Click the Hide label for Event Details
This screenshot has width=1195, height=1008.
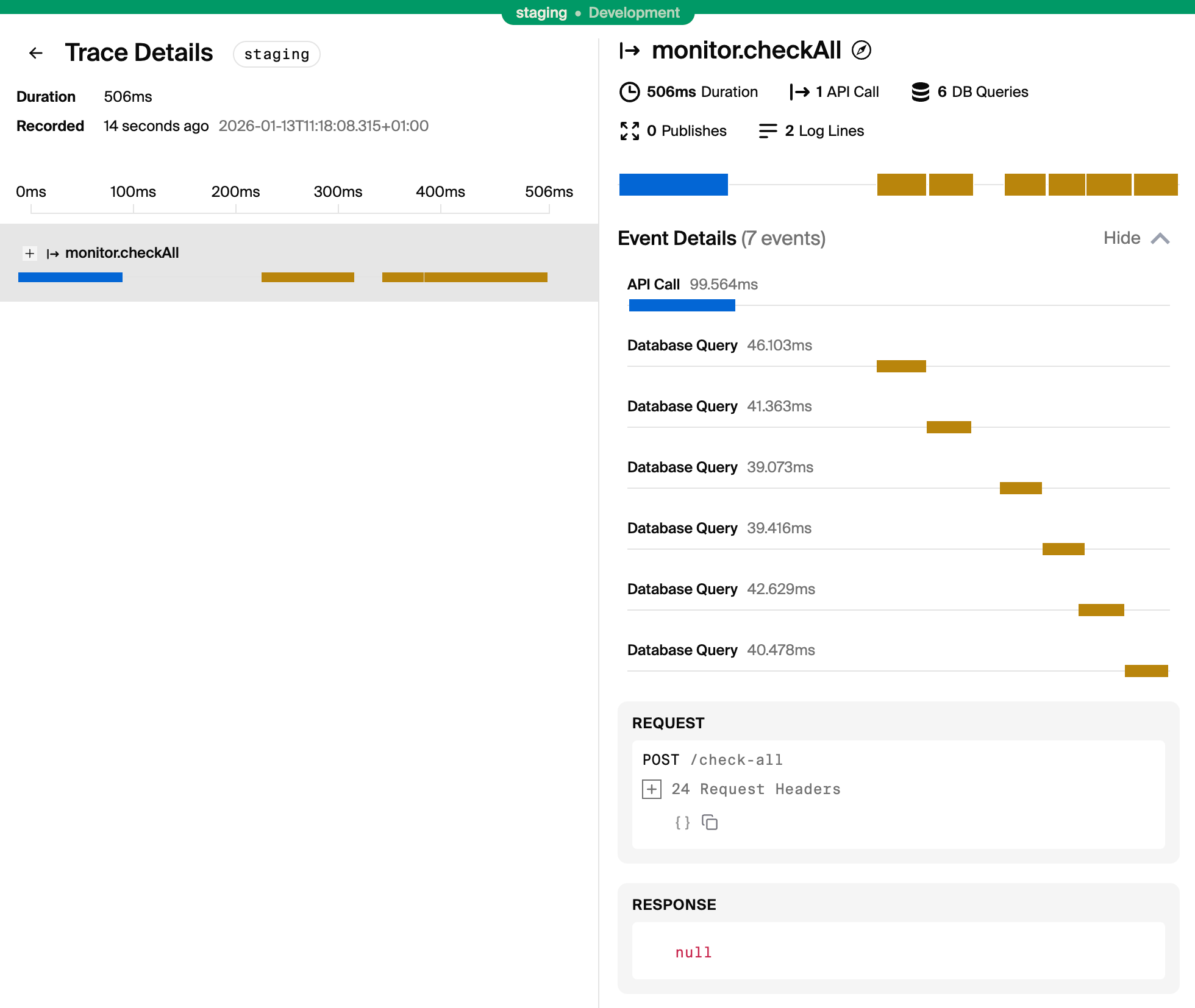tap(1121, 238)
